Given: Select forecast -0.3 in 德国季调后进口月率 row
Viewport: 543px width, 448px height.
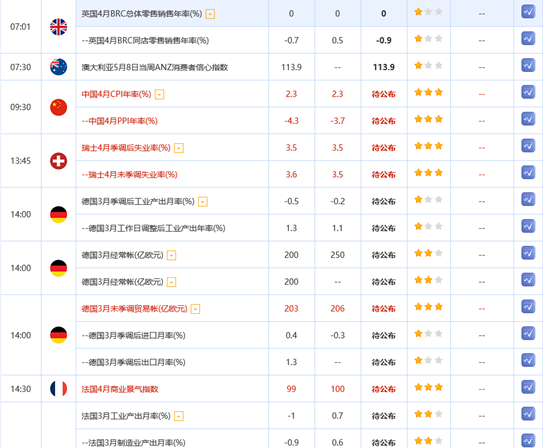Looking at the screenshot, I should (338, 335).
